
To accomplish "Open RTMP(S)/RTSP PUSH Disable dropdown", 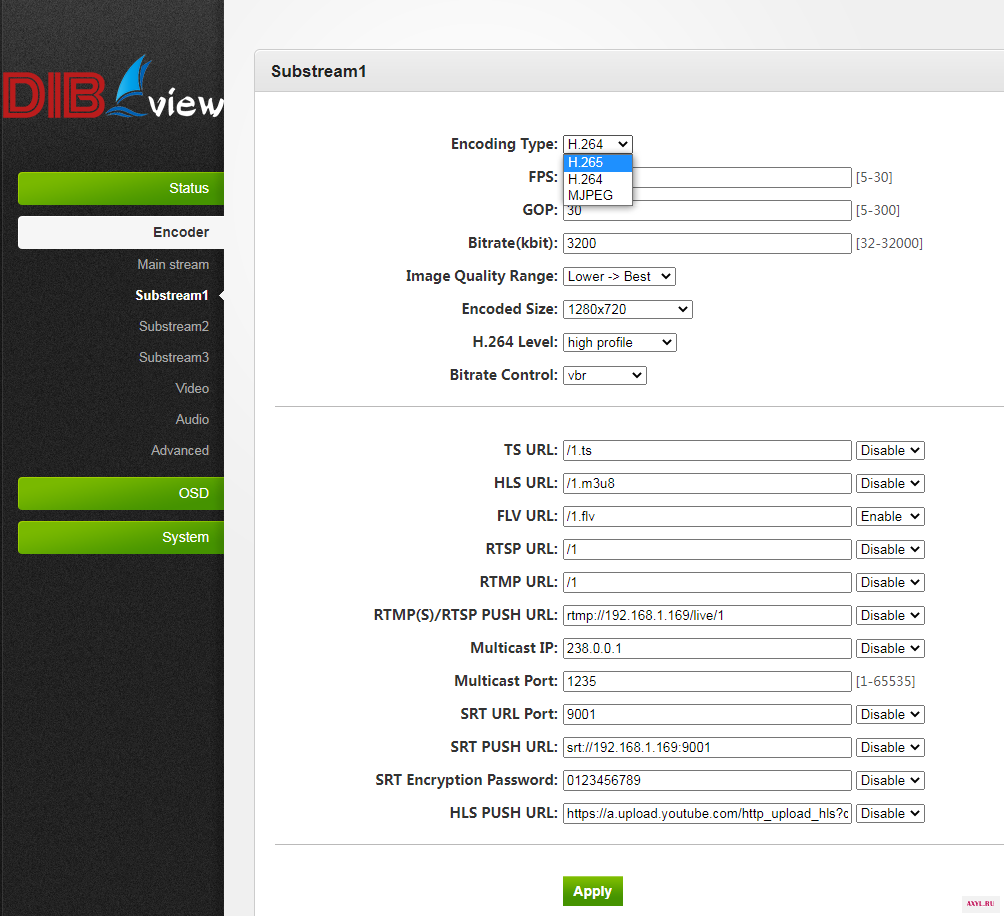I will pos(890,615).
